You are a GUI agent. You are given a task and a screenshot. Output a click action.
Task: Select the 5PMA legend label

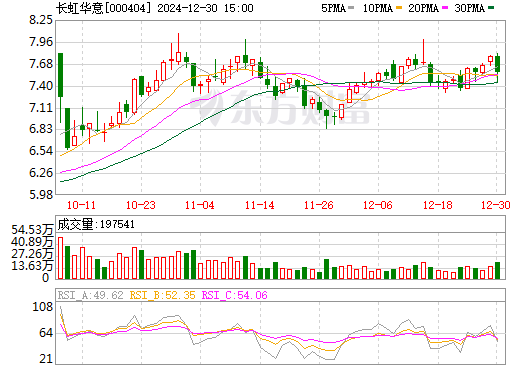[x=333, y=8]
